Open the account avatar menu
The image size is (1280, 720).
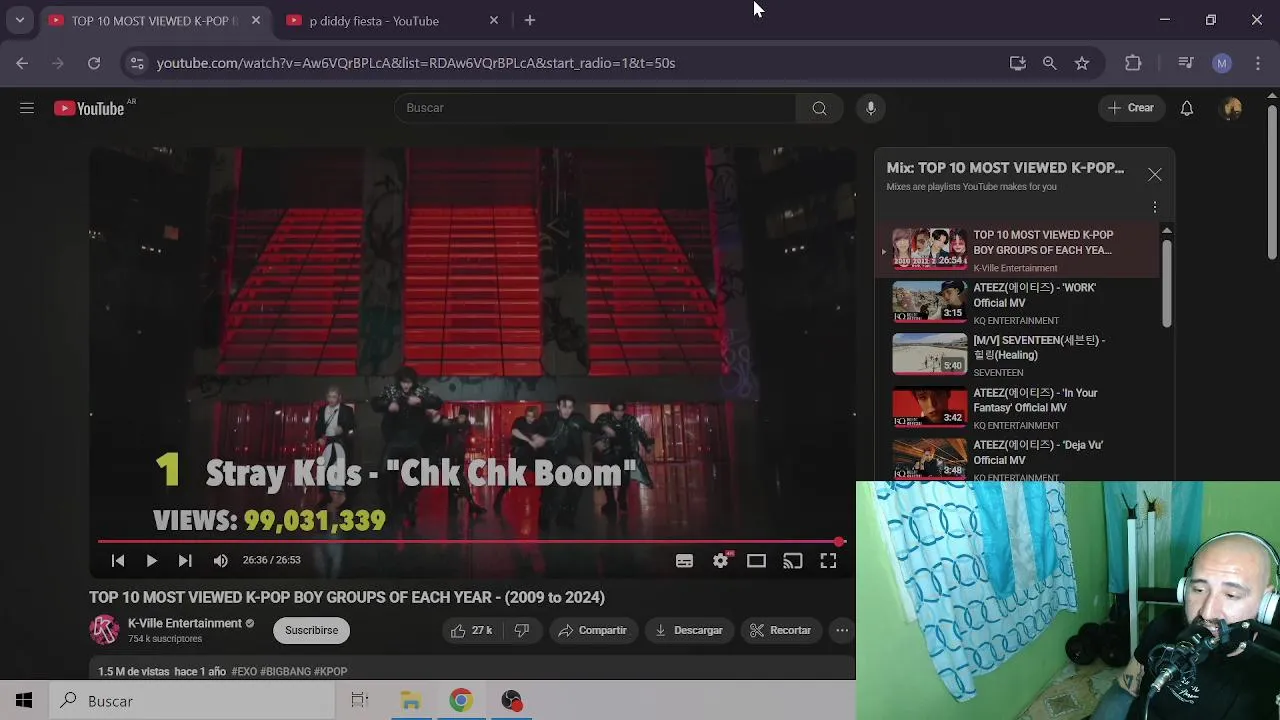tap(1232, 108)
